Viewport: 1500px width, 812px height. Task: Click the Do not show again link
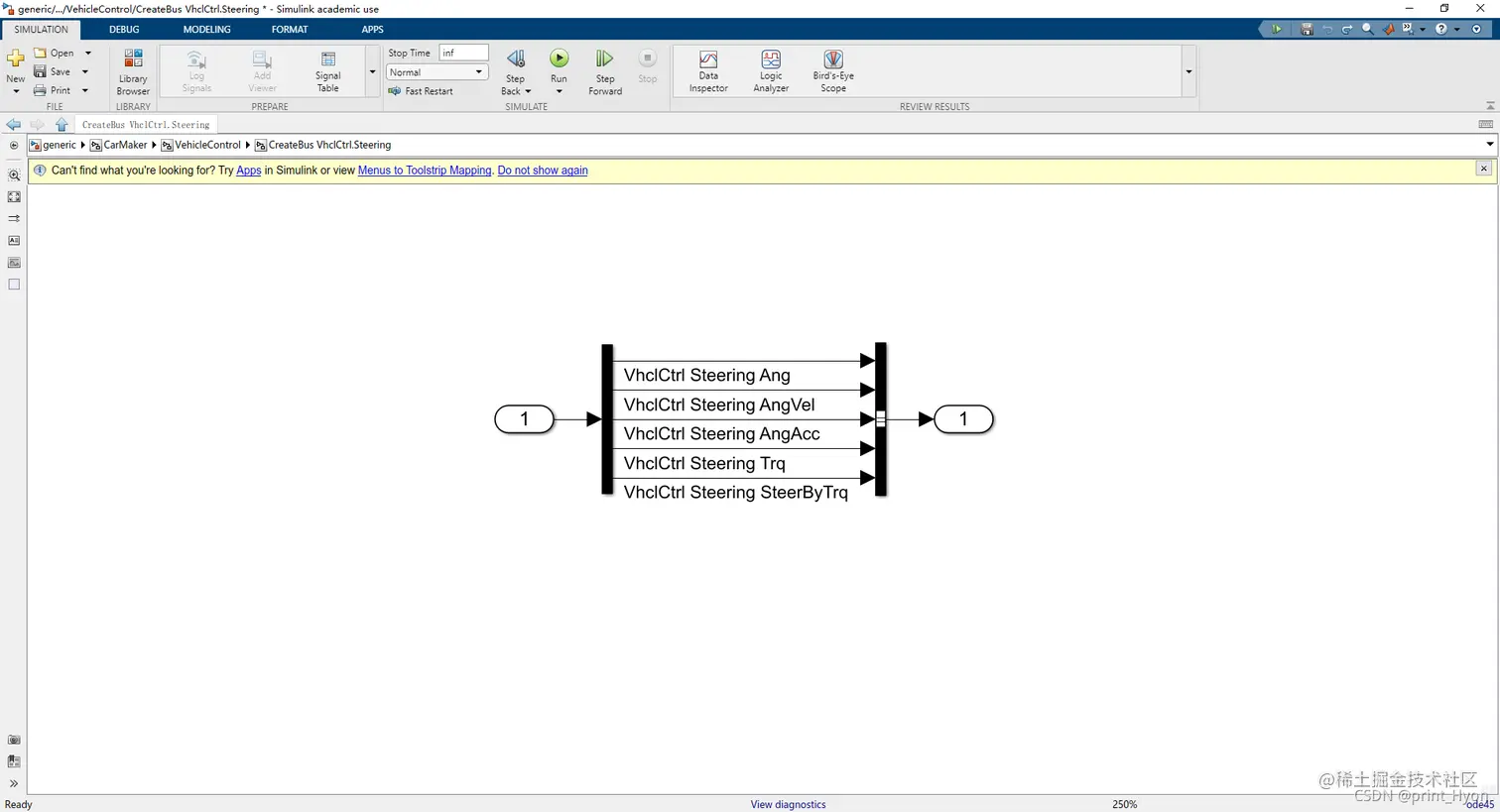543,171
